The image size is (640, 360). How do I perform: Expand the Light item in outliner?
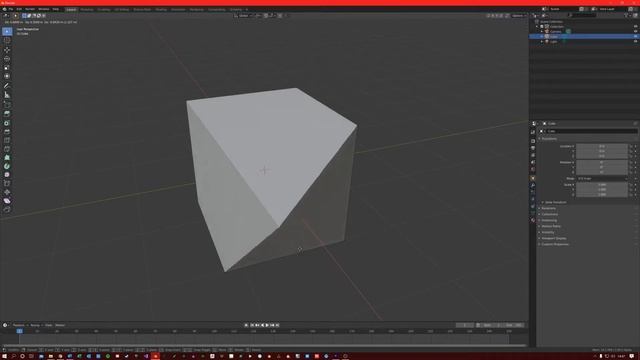click(542, 41)
